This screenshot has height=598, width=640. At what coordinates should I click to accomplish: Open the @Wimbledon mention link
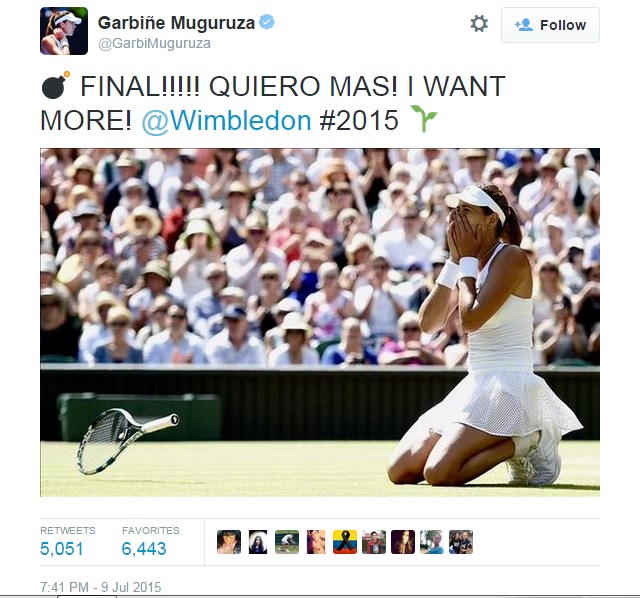pos(226,120)
